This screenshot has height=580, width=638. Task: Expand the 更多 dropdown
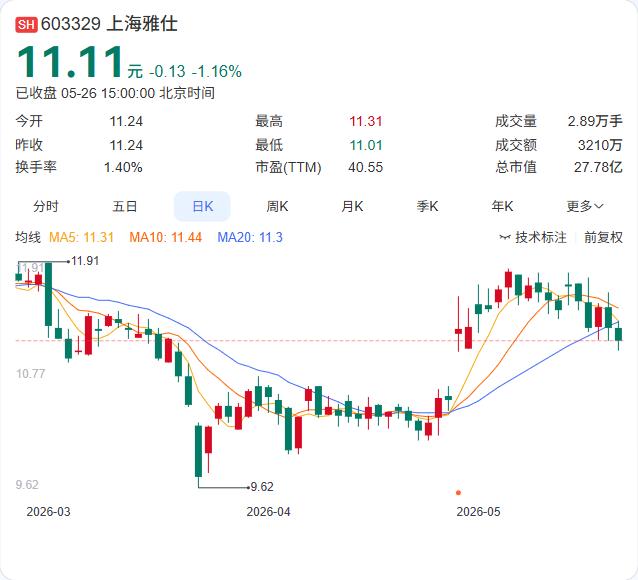(585, 206)
